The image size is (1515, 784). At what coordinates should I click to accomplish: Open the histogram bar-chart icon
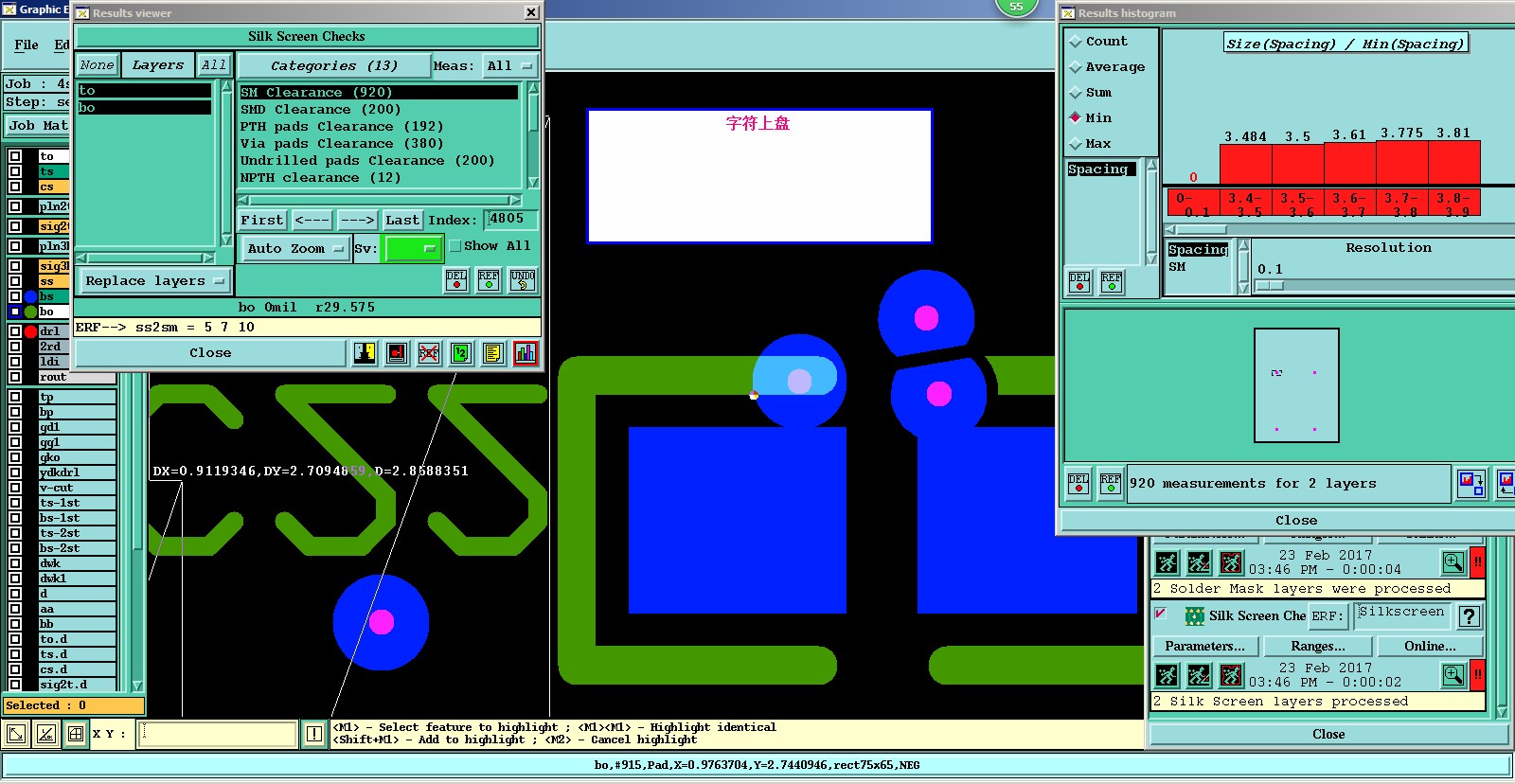526,353
